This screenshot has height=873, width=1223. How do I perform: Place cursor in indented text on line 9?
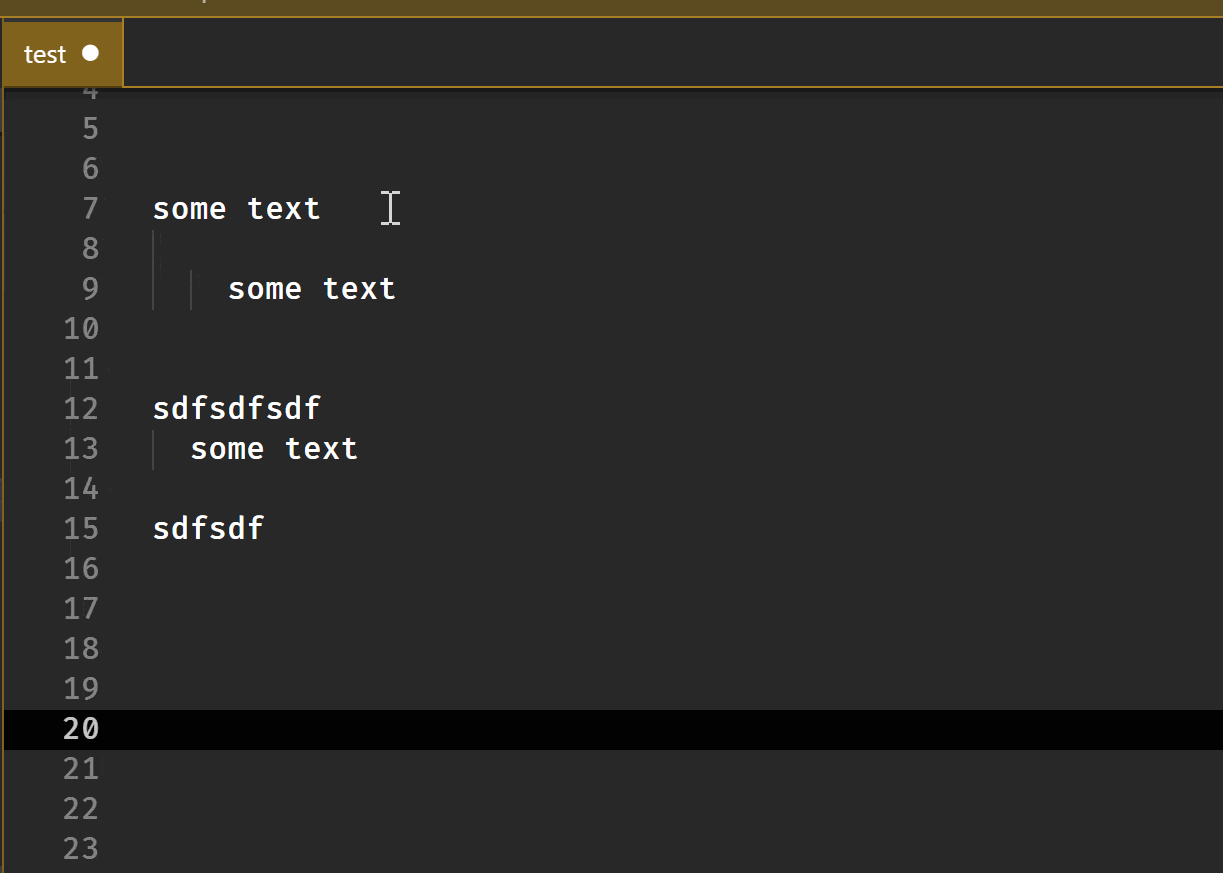pos(311,289)
